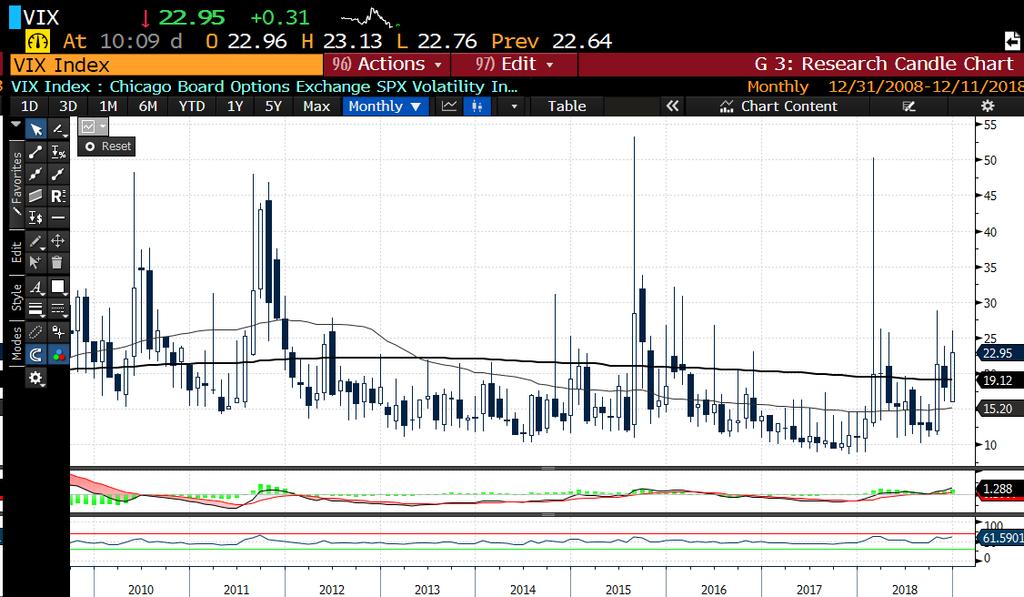This screenshot has width=1024, height=597.
Task: Select the add-pointer selection tool
Action: click(36, 263)
